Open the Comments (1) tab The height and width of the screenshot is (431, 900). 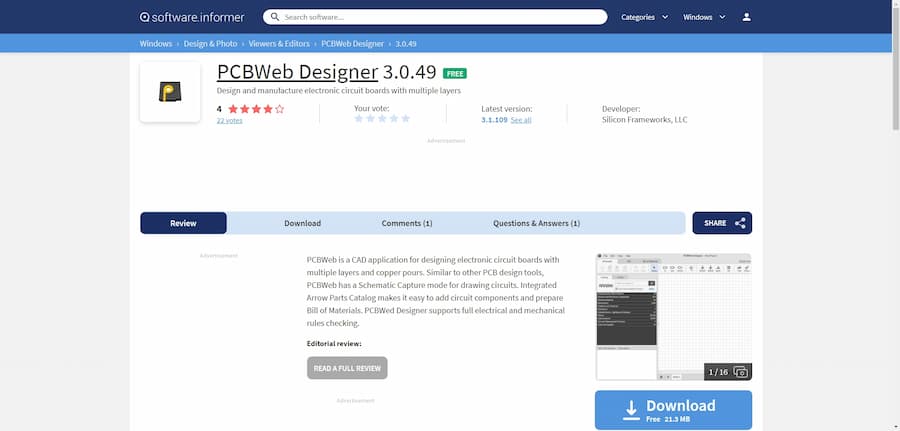tap(407, 223)
